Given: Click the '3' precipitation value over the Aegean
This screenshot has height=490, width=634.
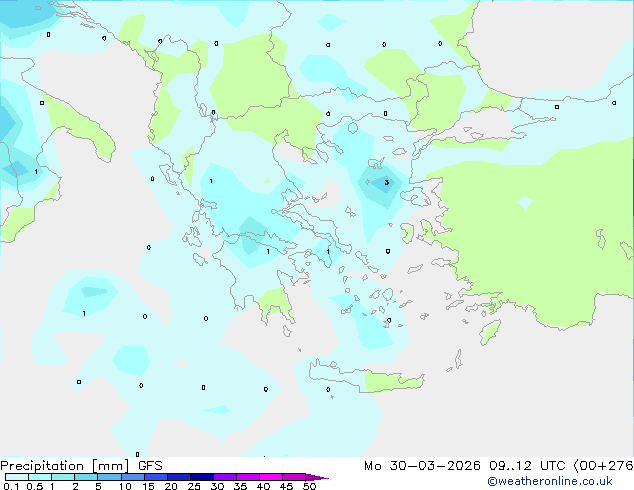Looking at the screenshot, I should click(x=387, y=182).
